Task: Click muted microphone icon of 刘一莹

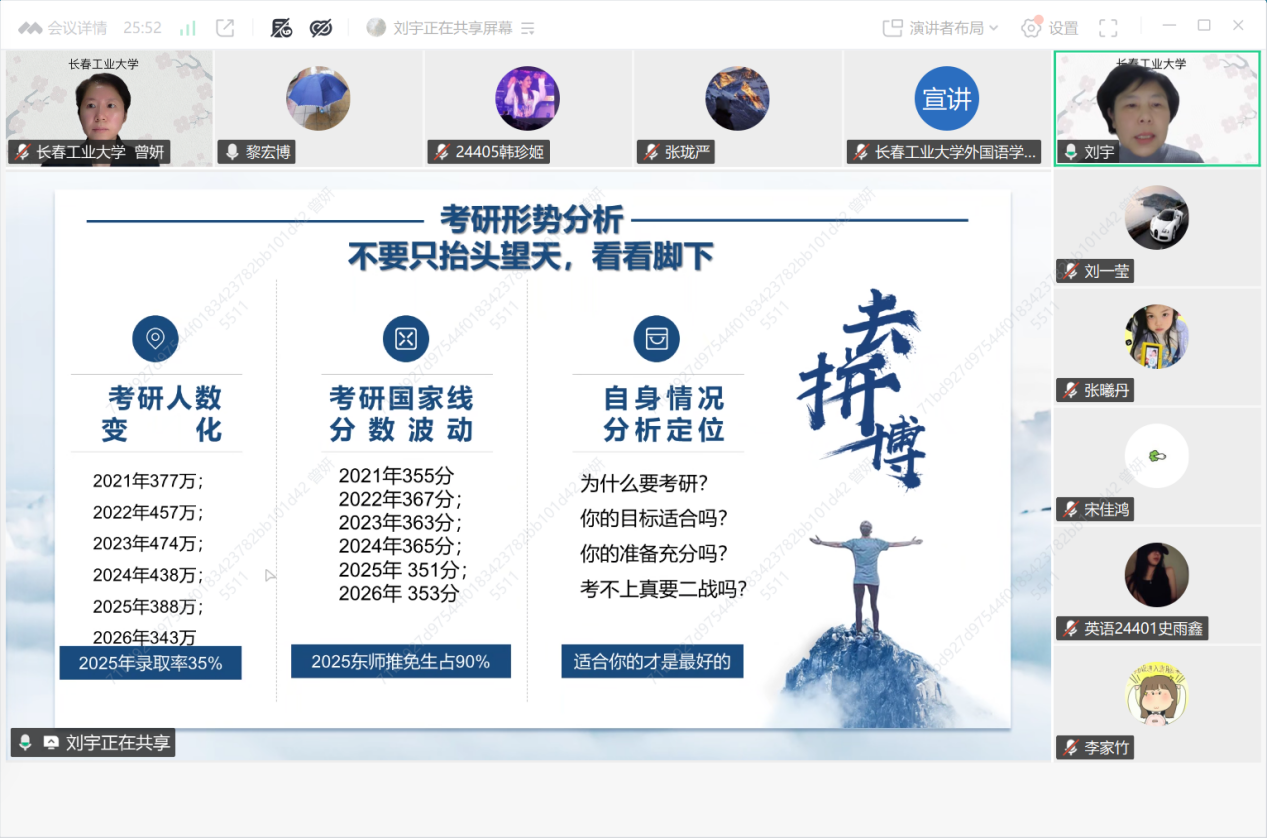Action: (x=1070, y=271)
